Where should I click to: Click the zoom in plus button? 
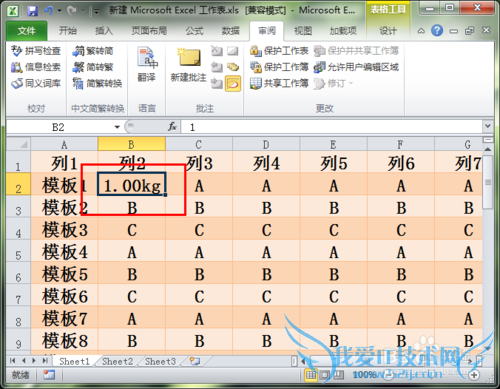click(474, 375)
